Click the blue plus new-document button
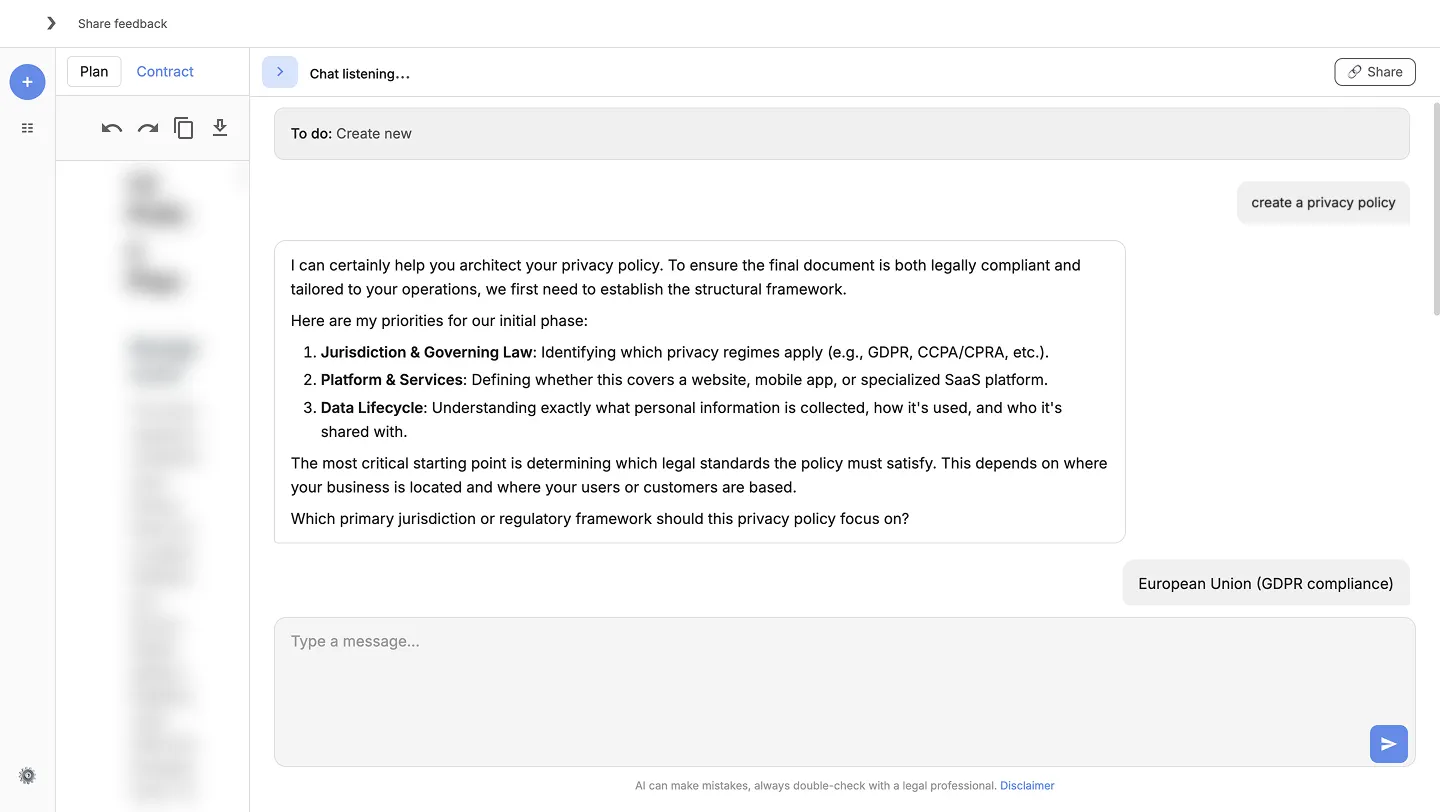The height and width of the screenshot is (812, 1440). pyautogui.click(x=27, y=82)
